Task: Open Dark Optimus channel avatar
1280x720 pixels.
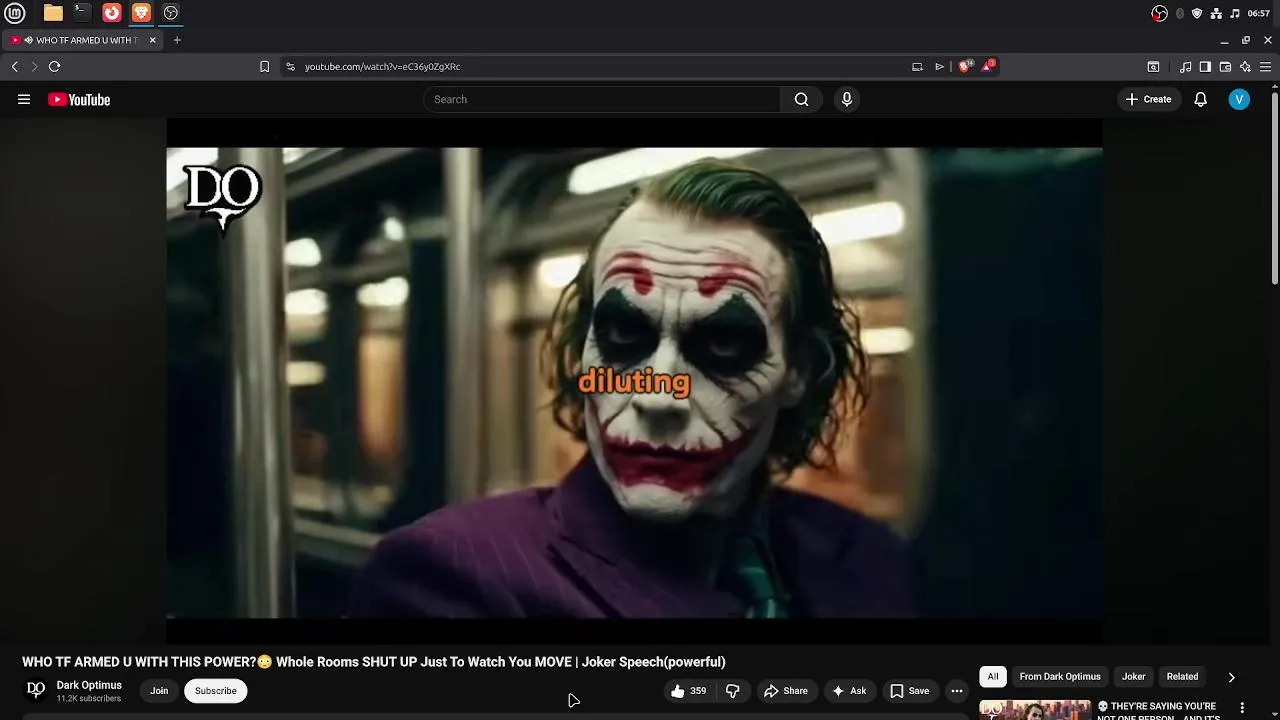Action: pos(36,690)
